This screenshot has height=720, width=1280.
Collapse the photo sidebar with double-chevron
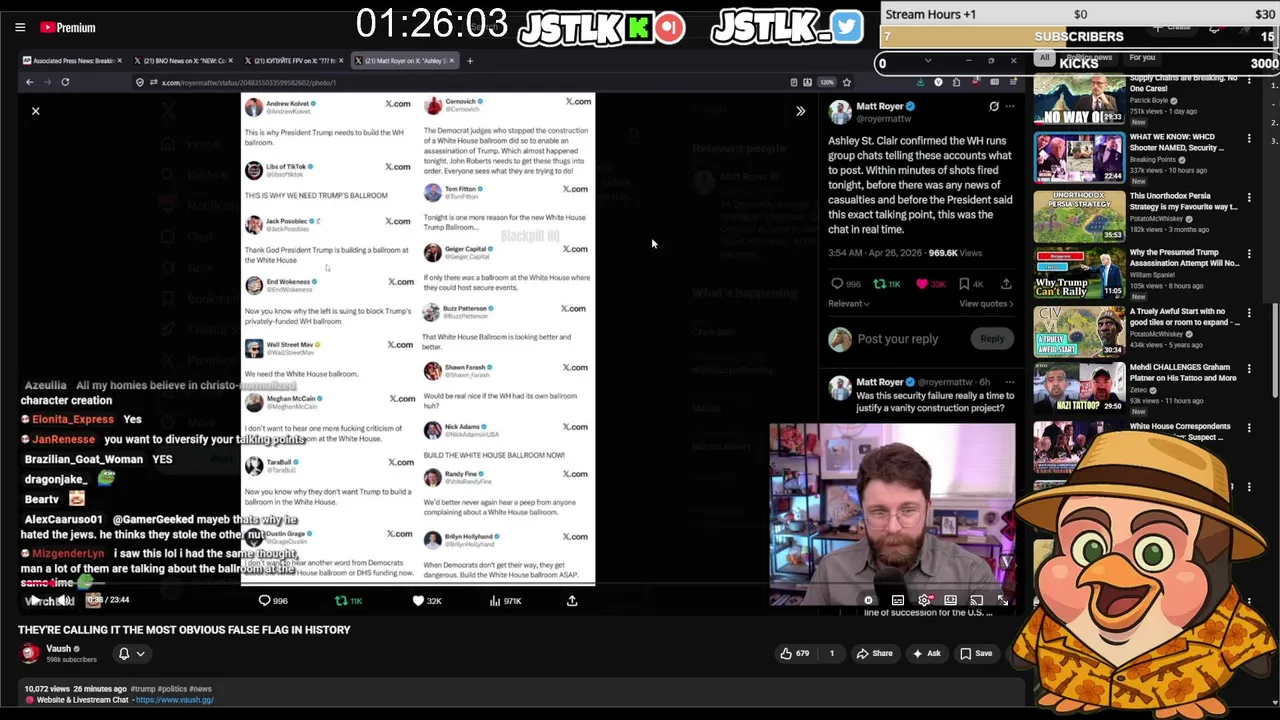(800, 111)
